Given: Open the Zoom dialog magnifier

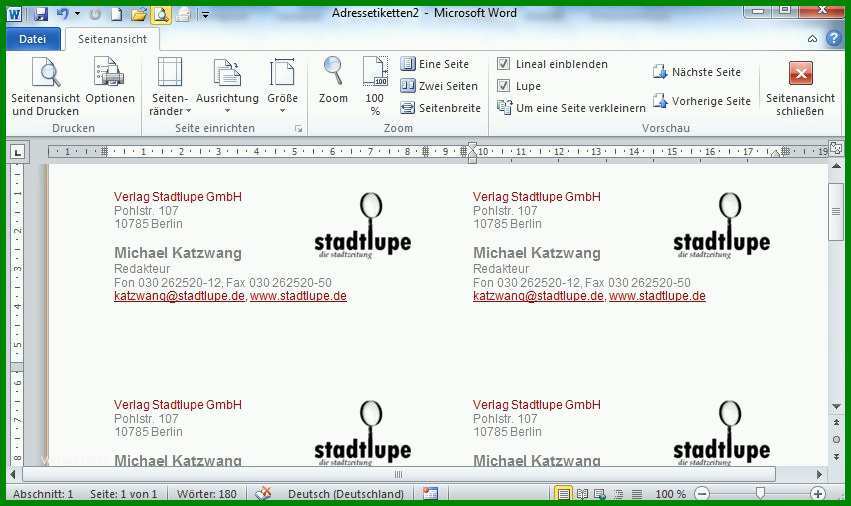Looking at the screenshot, I should coord(333,80).
